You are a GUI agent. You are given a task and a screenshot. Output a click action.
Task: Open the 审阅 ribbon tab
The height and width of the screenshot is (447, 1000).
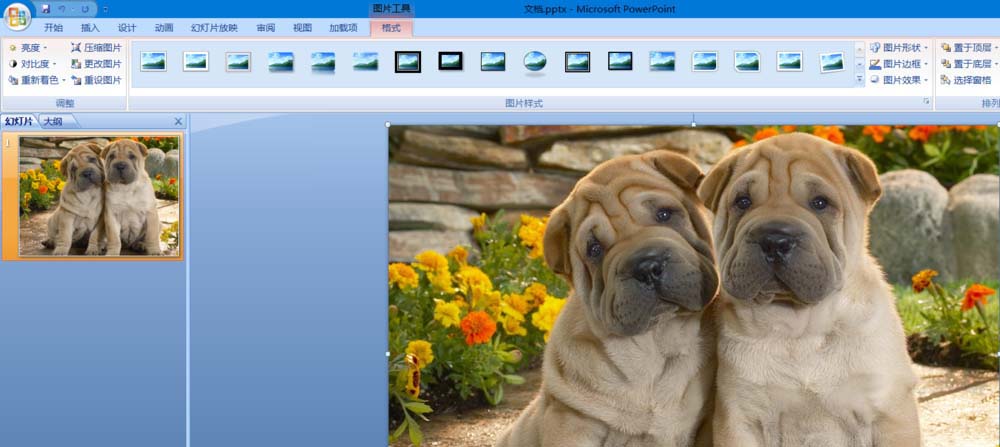coord(265,27)
